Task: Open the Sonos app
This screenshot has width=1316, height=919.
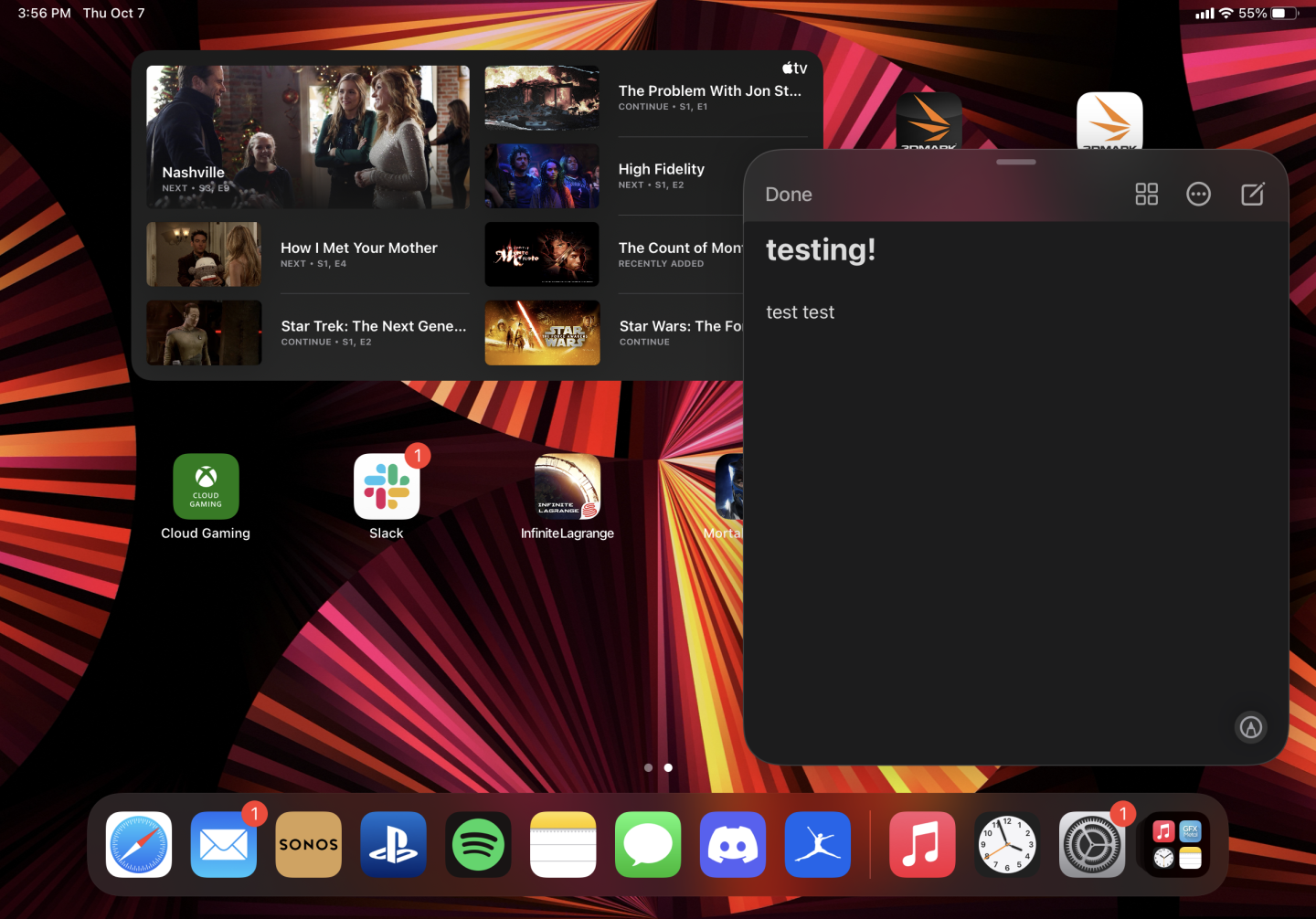Action: click(308, 844)
